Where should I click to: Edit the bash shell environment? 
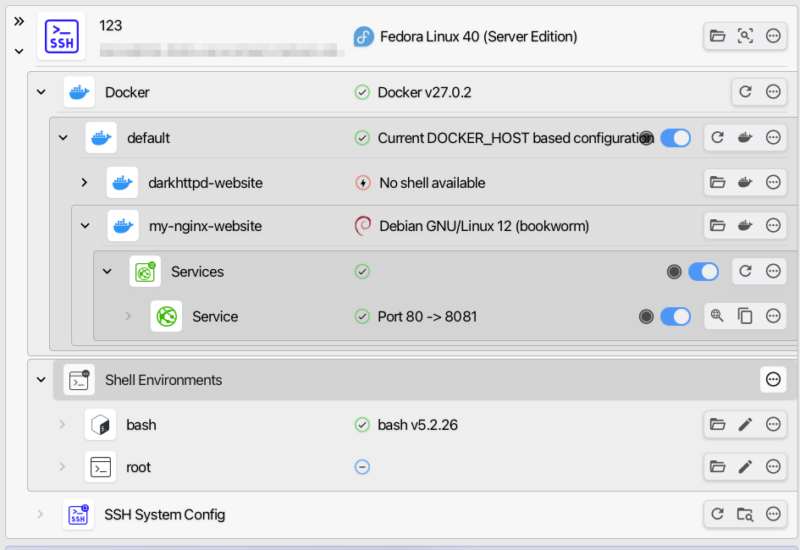coord(745,424)
